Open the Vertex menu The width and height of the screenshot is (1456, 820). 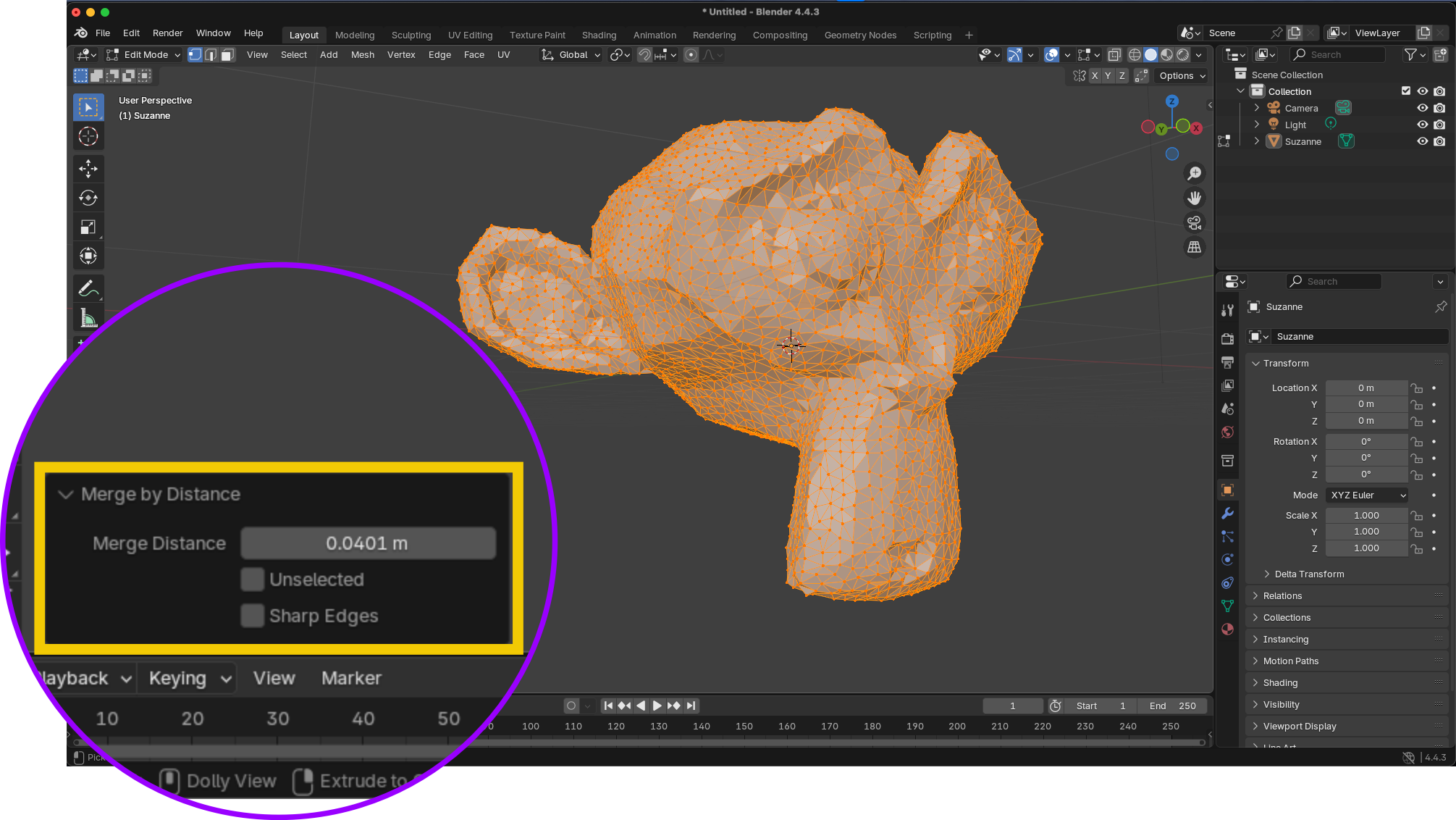tap(401, 55)
